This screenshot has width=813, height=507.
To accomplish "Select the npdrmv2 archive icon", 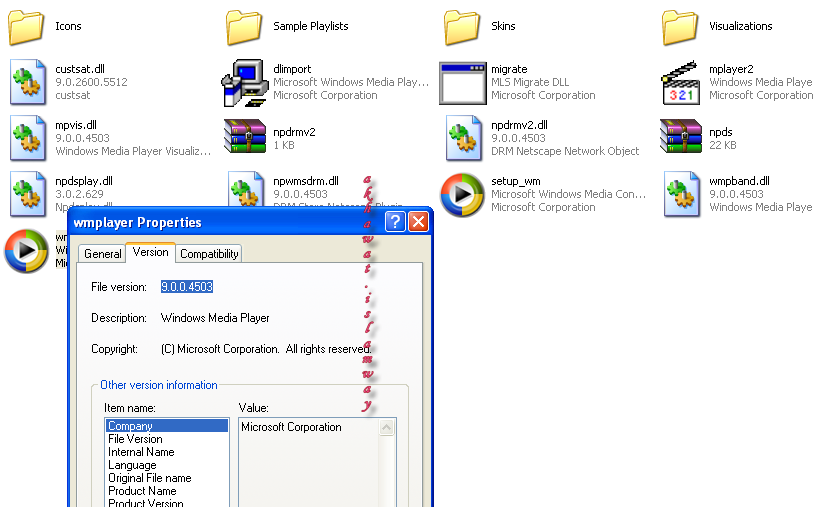I will click(245, 136).
